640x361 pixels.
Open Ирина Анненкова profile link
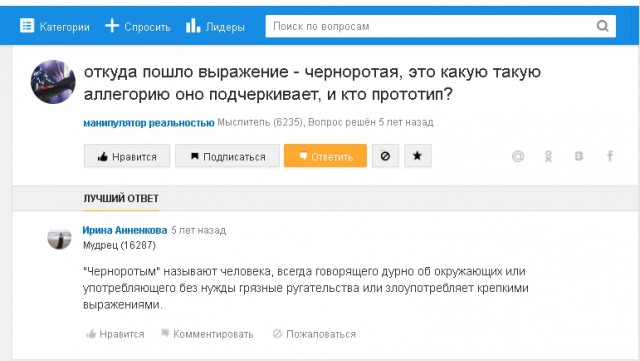coord(124,230)
